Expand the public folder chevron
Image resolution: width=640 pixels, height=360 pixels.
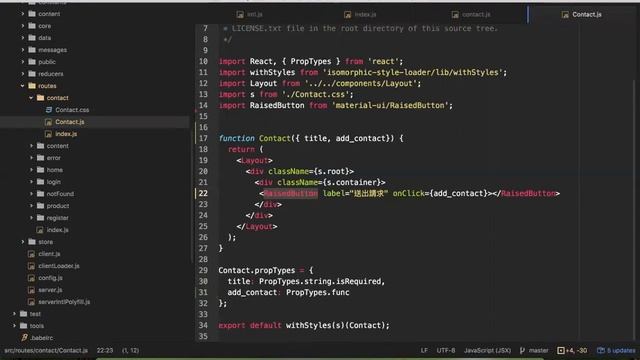click(23, 62)
